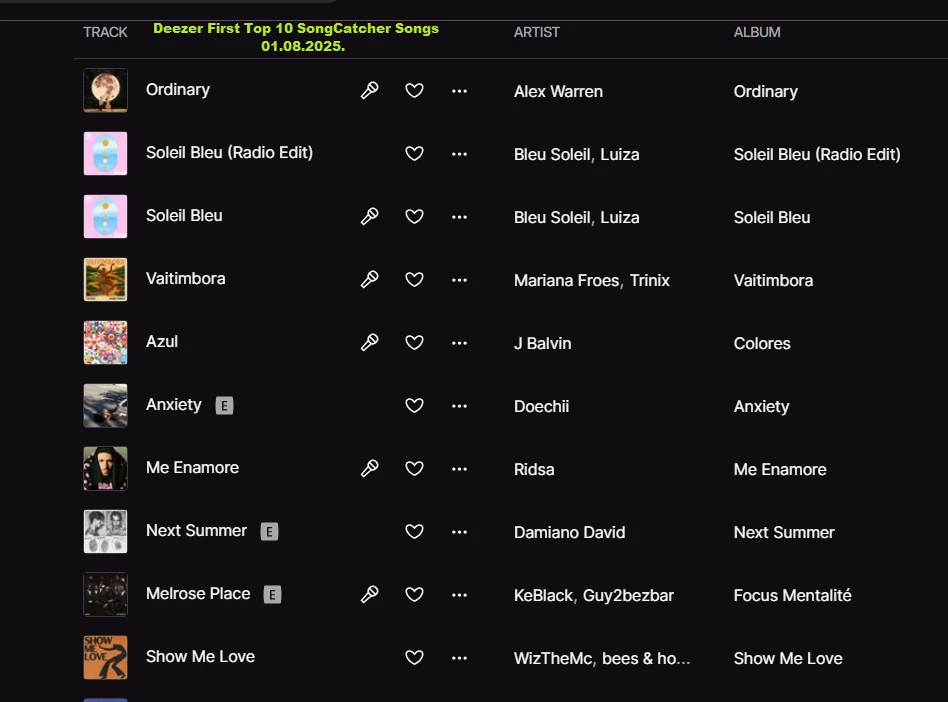The width and height of the screenshot is (948, 702).
Task: Click lyrics microphone for Melrose Place
Action: tap(369, 594)
